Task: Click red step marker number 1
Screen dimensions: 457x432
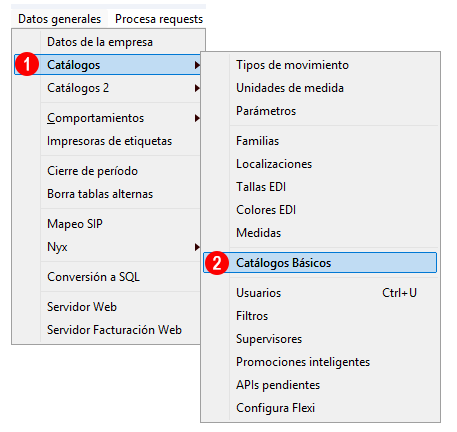Action: tap(27, 64)
